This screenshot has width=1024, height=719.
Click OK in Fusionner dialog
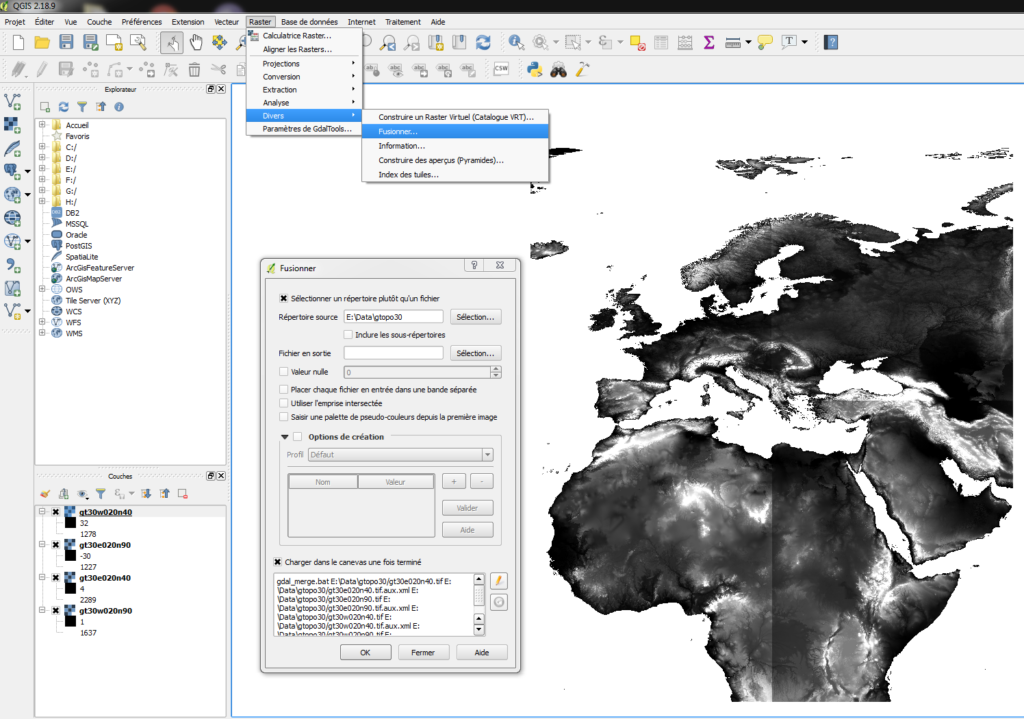click(365, 652)
